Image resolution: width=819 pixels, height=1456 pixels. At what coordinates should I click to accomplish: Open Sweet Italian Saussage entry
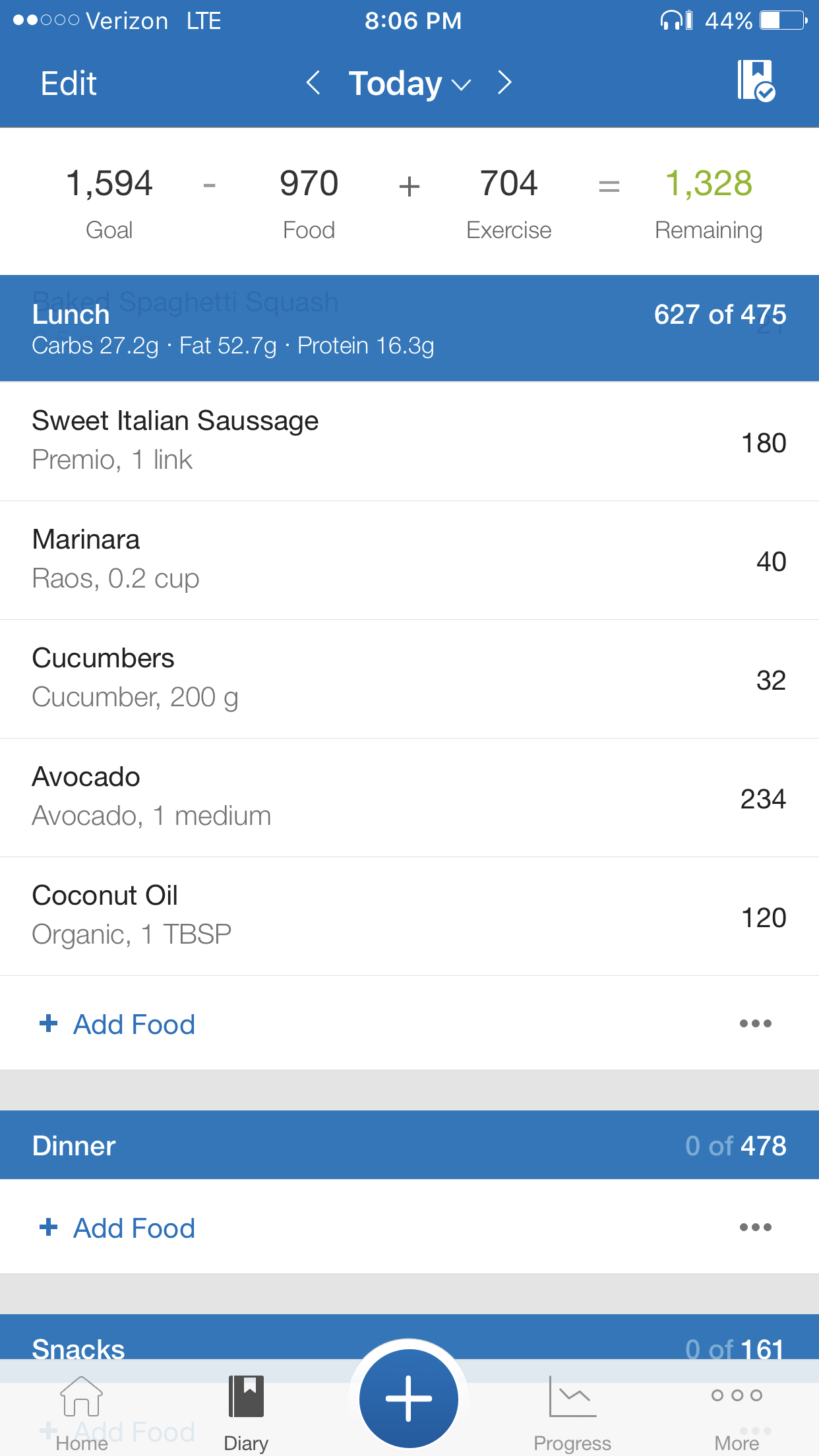point(409,440)
